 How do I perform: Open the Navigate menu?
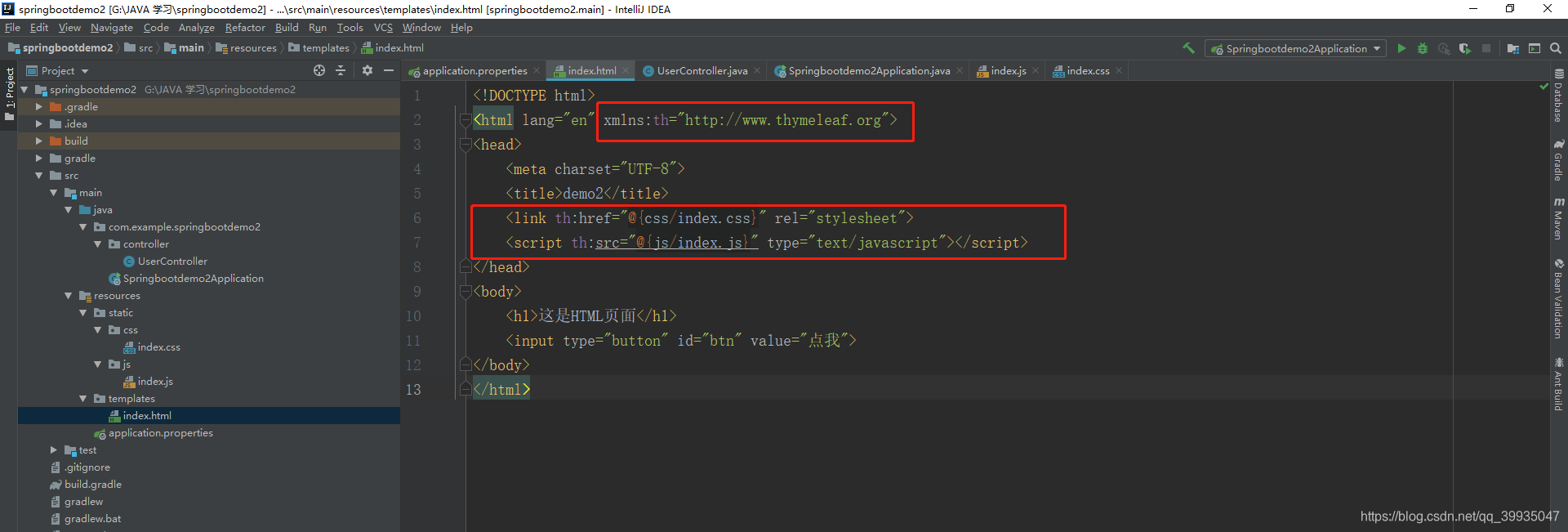tap(112, 27)
